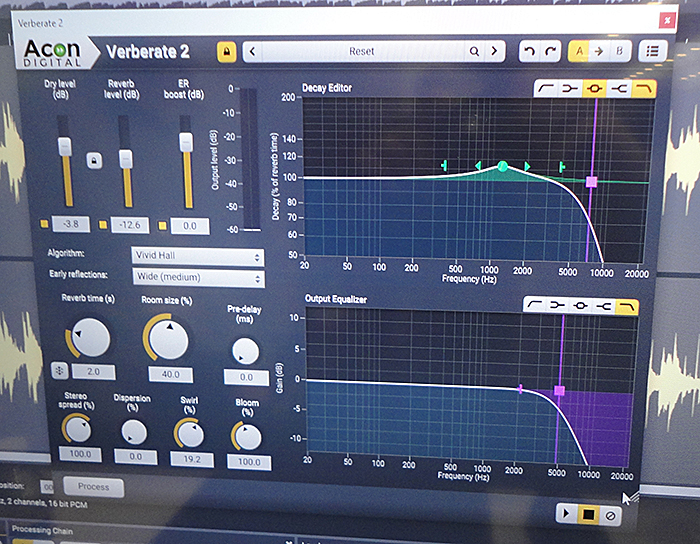Toggle high cut band in Output Equalizer
This screenshot has height=544, width=700.
627,307
